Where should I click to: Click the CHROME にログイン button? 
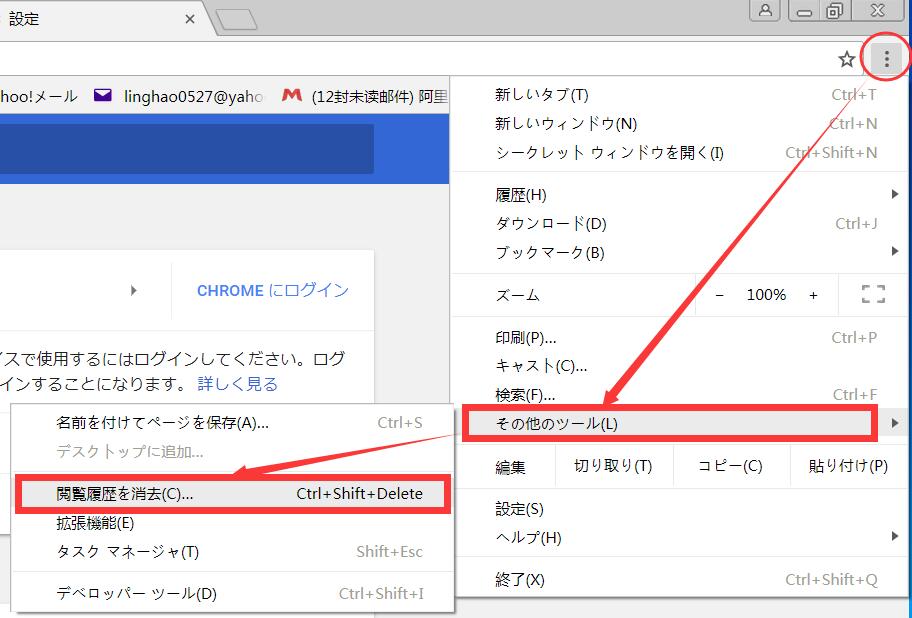tap(273, 291)
